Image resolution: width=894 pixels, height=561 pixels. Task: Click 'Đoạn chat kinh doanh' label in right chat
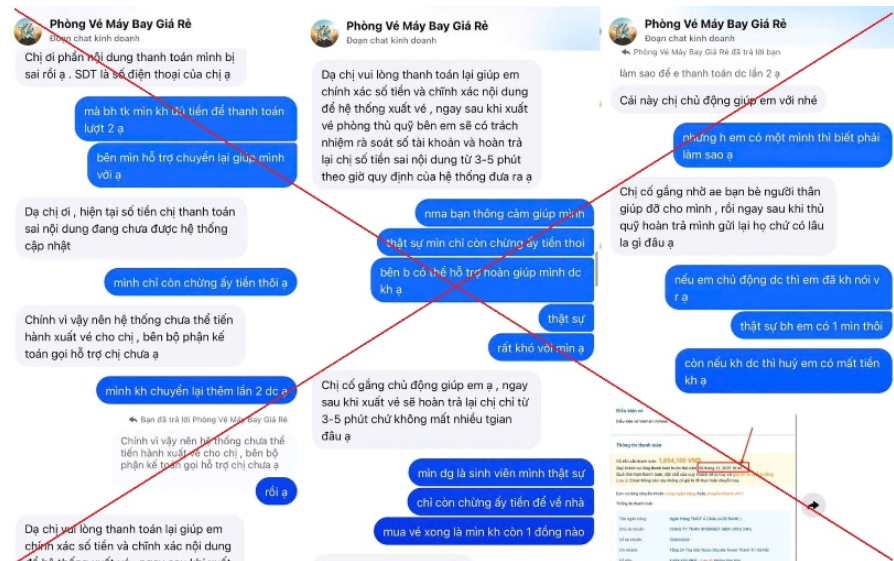689,38
